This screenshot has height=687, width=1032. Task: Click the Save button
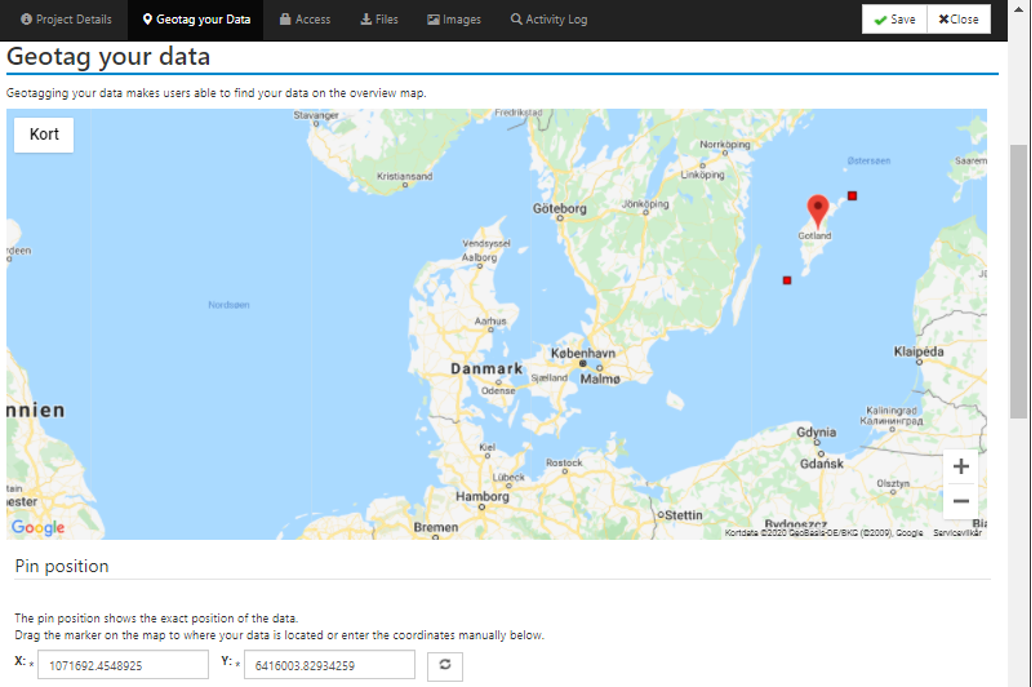(894, 20)
